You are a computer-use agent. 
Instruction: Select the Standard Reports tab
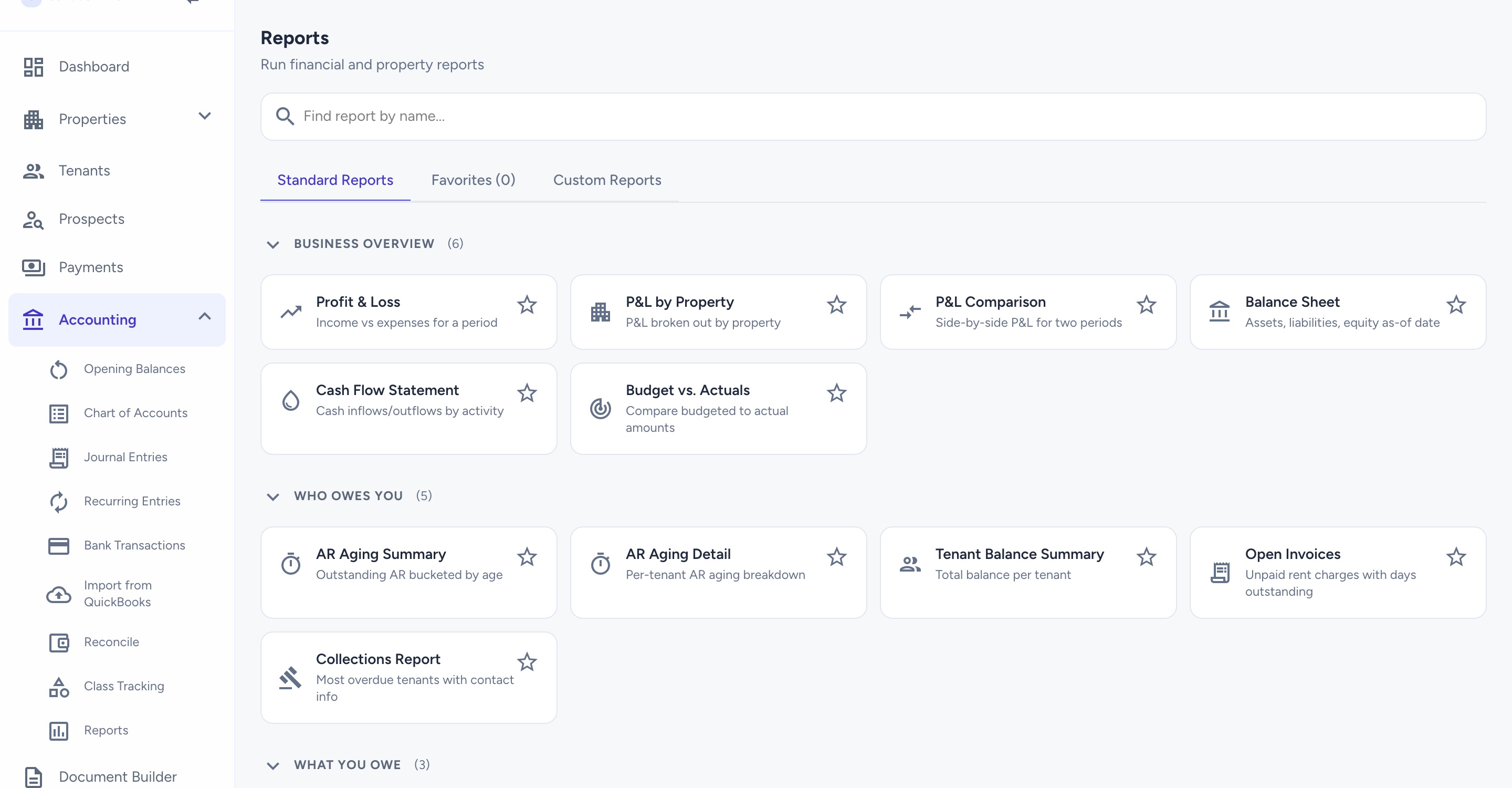point(335,180)
